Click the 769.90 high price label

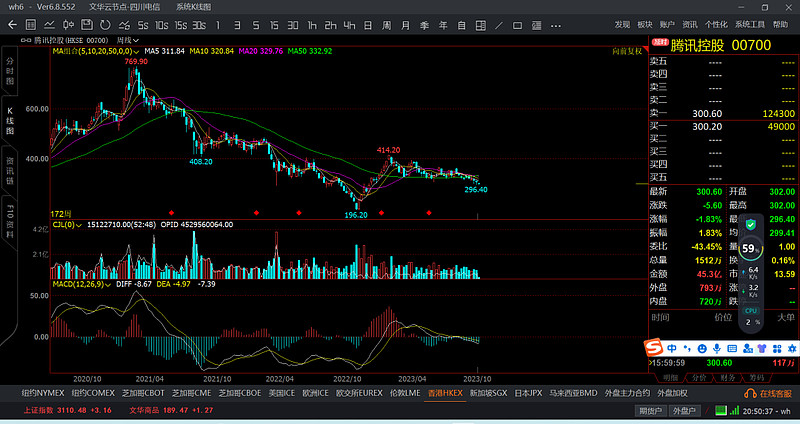click(x=136, y=61)
